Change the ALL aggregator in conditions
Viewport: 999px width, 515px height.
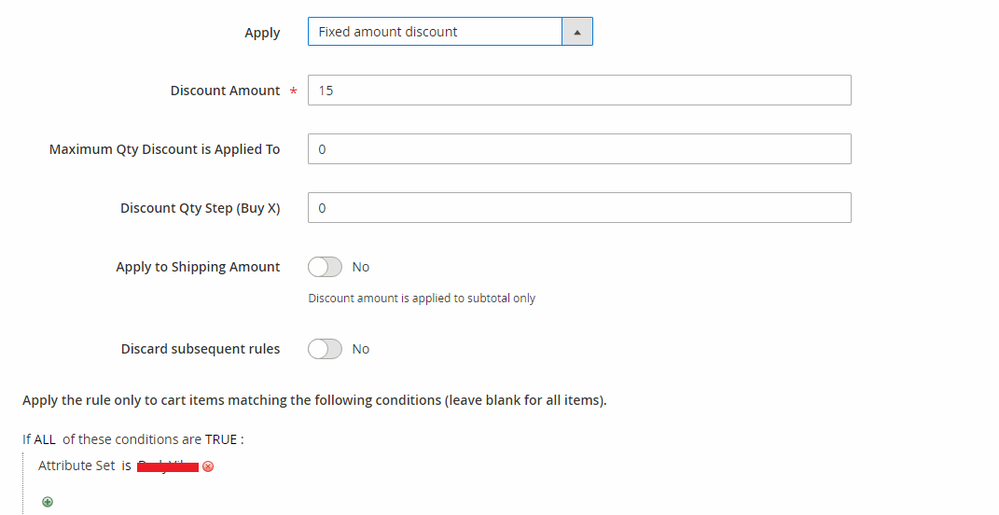(x=45, y=439)
